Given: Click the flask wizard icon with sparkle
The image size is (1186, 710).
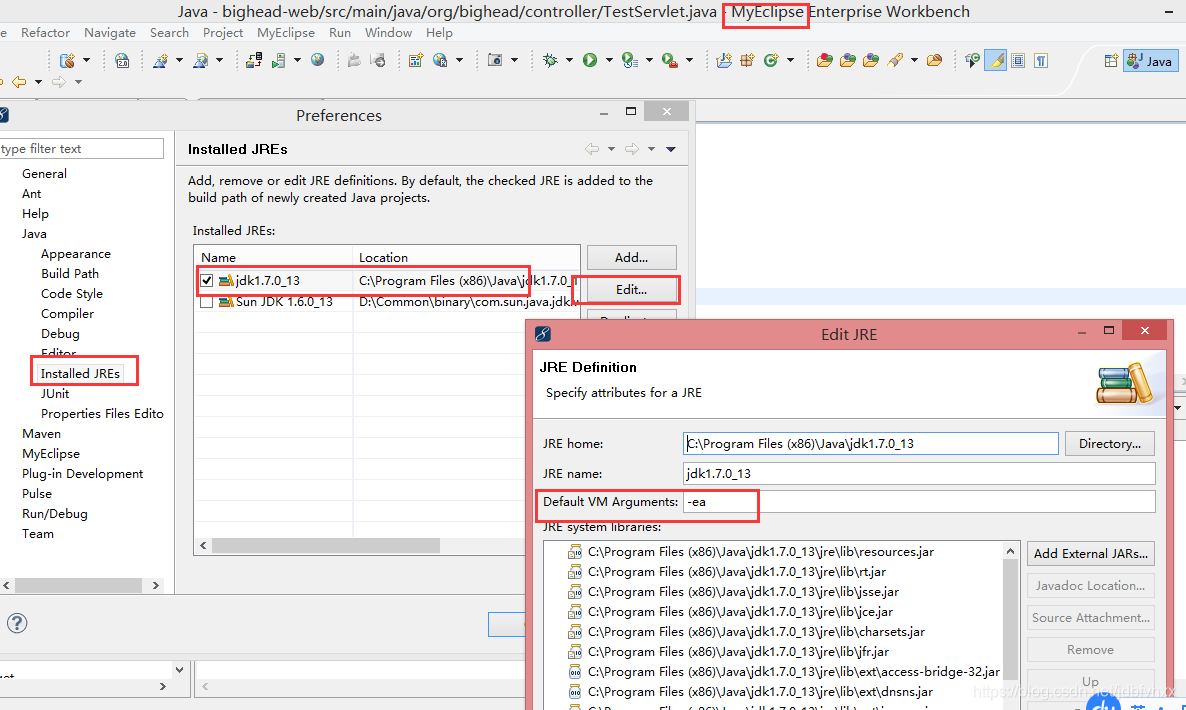Looking at the screenshot, I should tap(160, 60).
